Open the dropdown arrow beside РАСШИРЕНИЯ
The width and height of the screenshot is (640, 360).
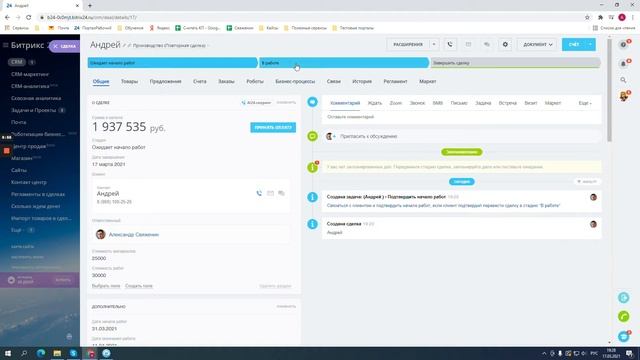click(434, 44)
